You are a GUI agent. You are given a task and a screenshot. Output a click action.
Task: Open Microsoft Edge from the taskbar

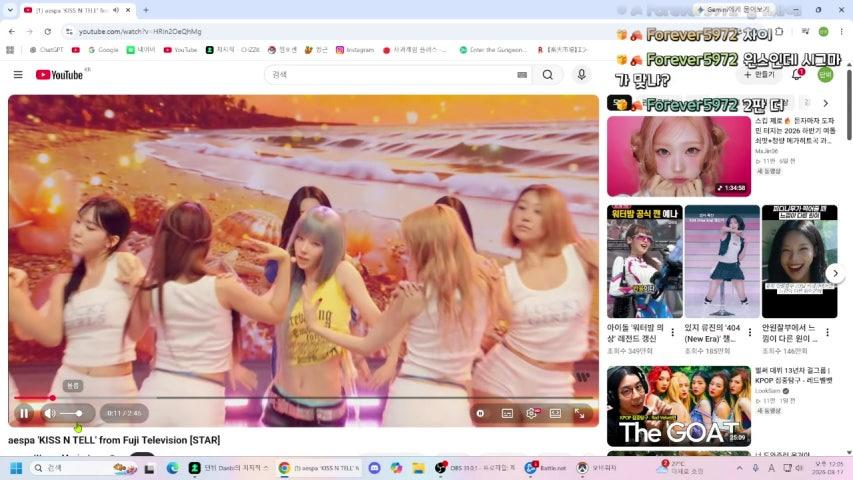[172, 468]
